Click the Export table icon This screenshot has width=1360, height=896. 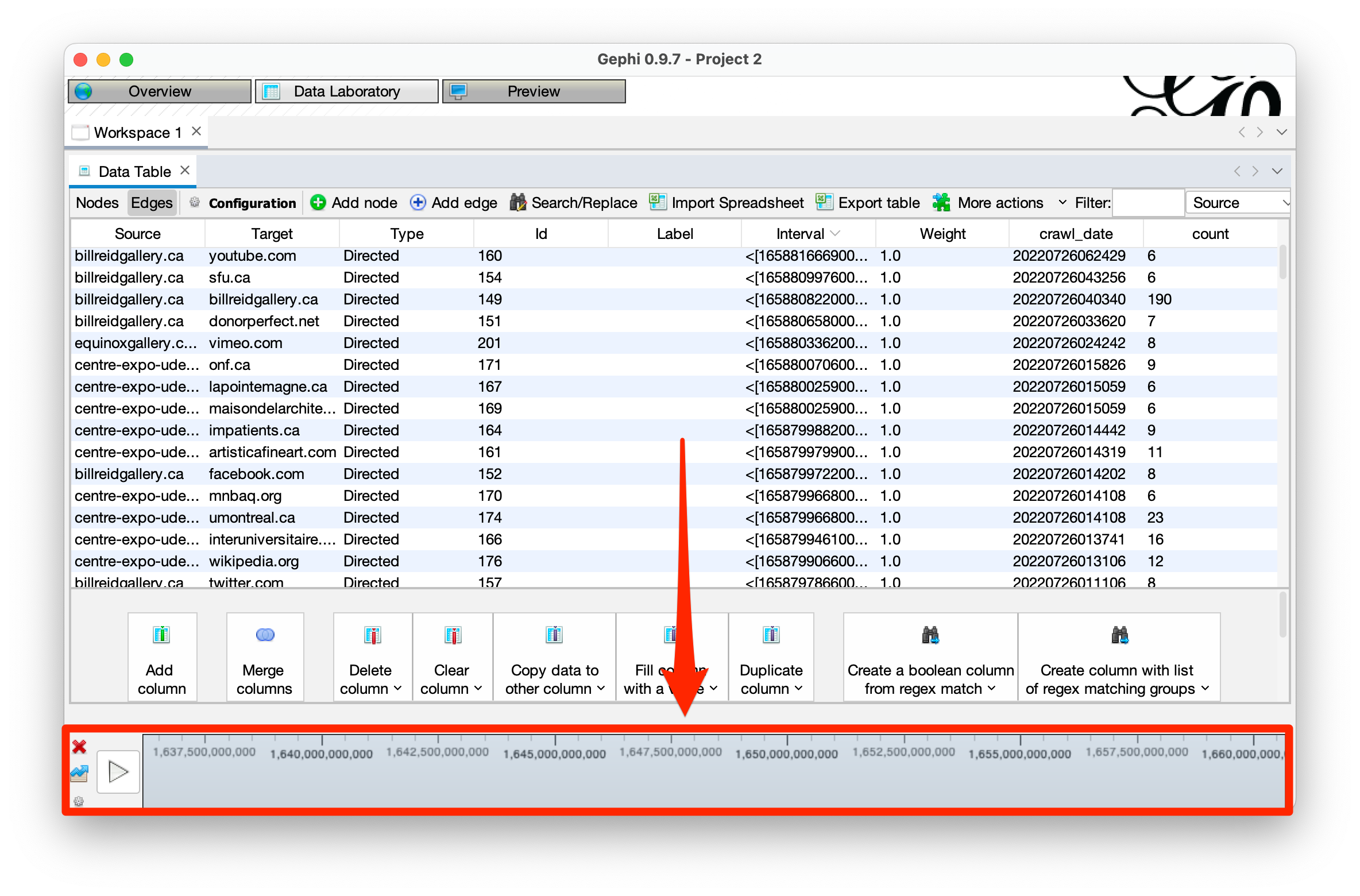pos(824,202)
